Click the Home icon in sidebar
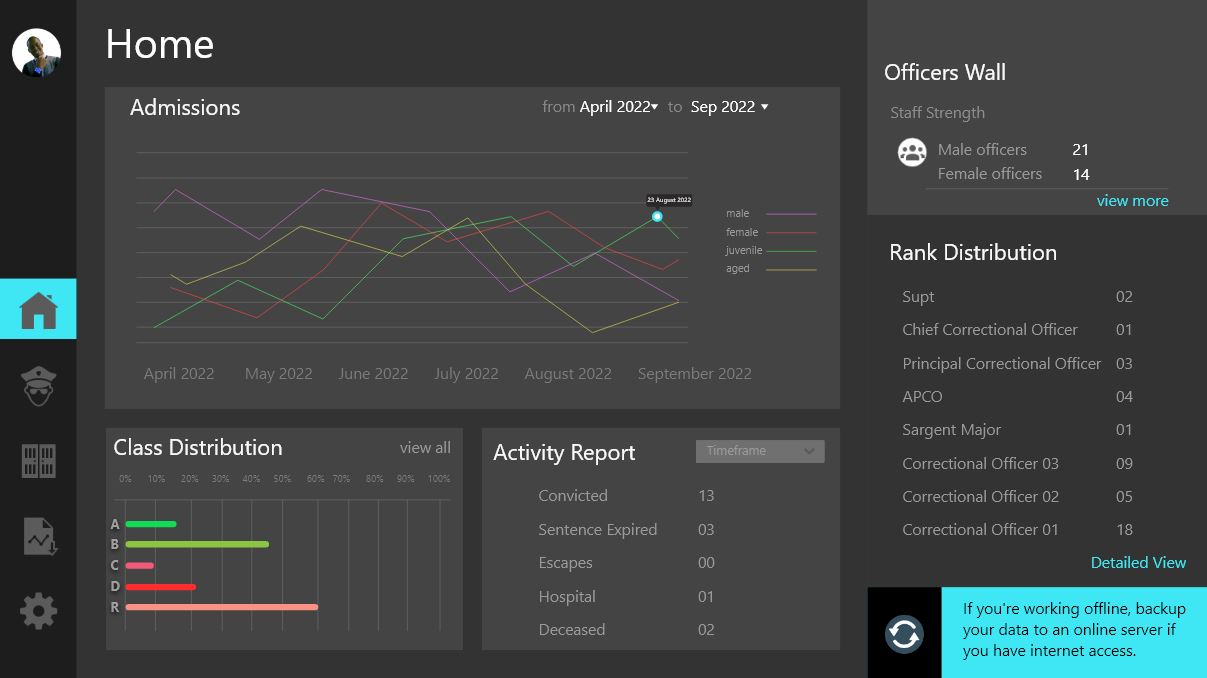The height and width of the screenshot is (678, 1207). [x=38, y=310]
